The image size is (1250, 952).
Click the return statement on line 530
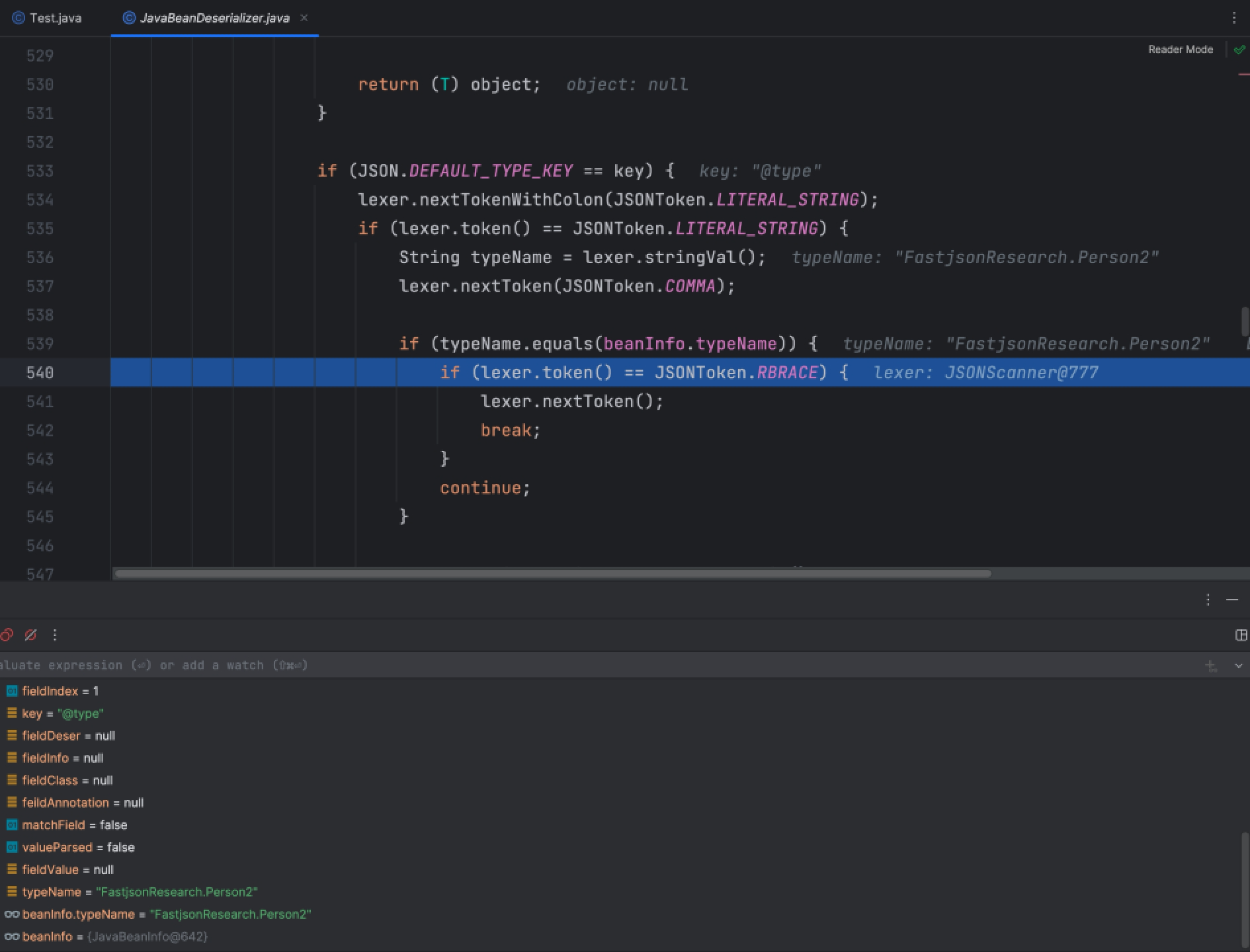pos(388,85)
